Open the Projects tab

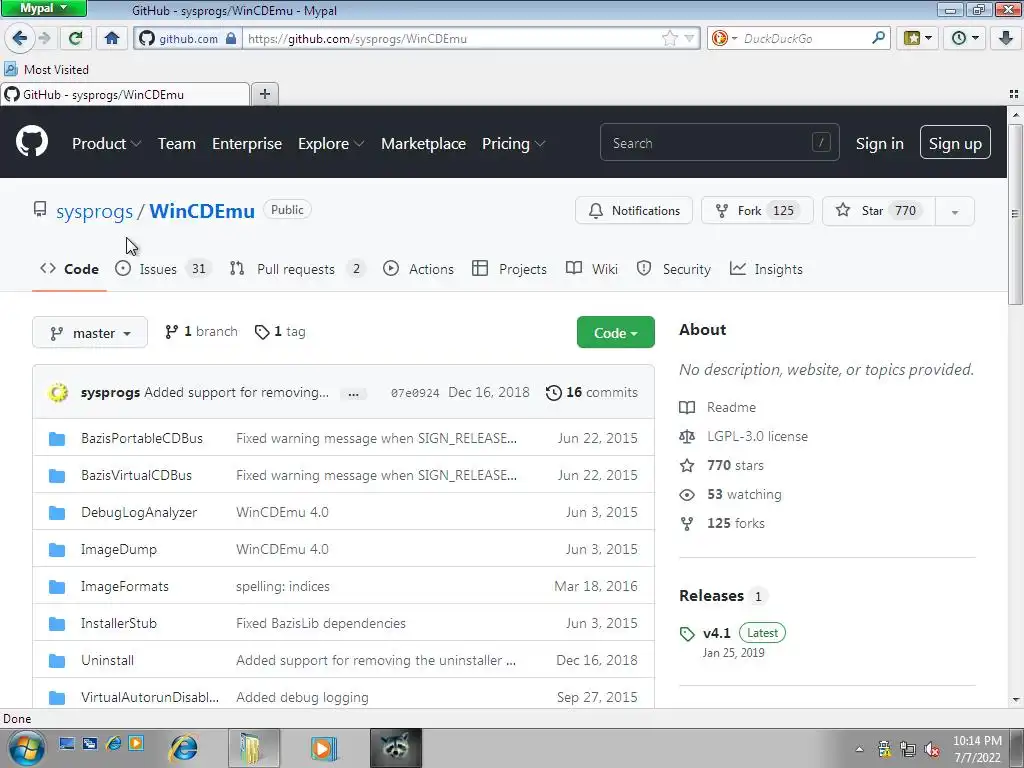(509, 269)
